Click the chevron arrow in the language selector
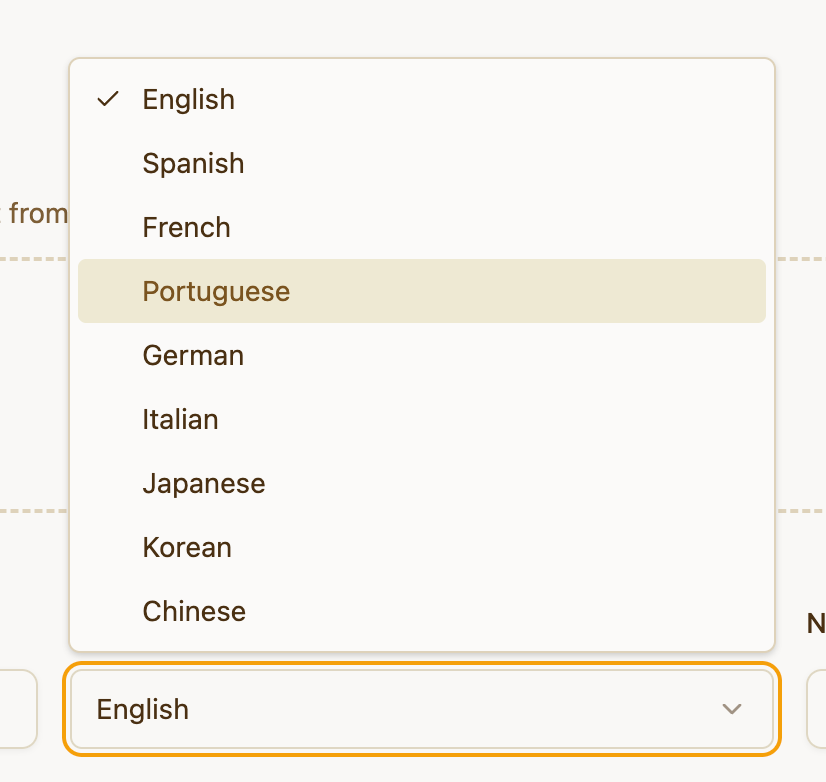Image resolution: width=826 pixels, height=782 pixels. tap(732, 709)
